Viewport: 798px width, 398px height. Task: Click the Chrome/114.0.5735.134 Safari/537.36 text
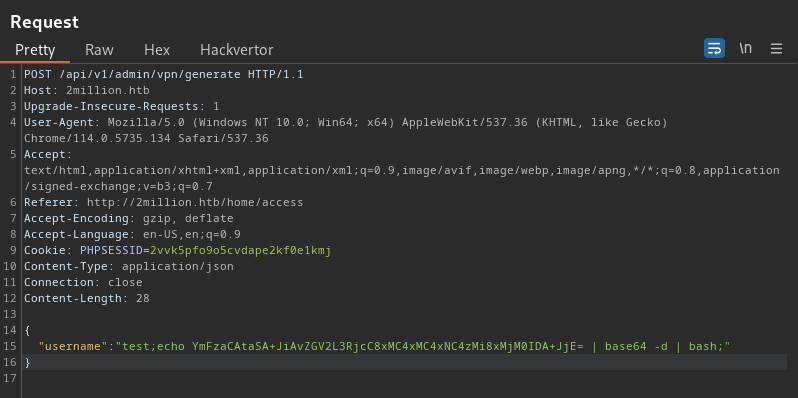point(146,138)
